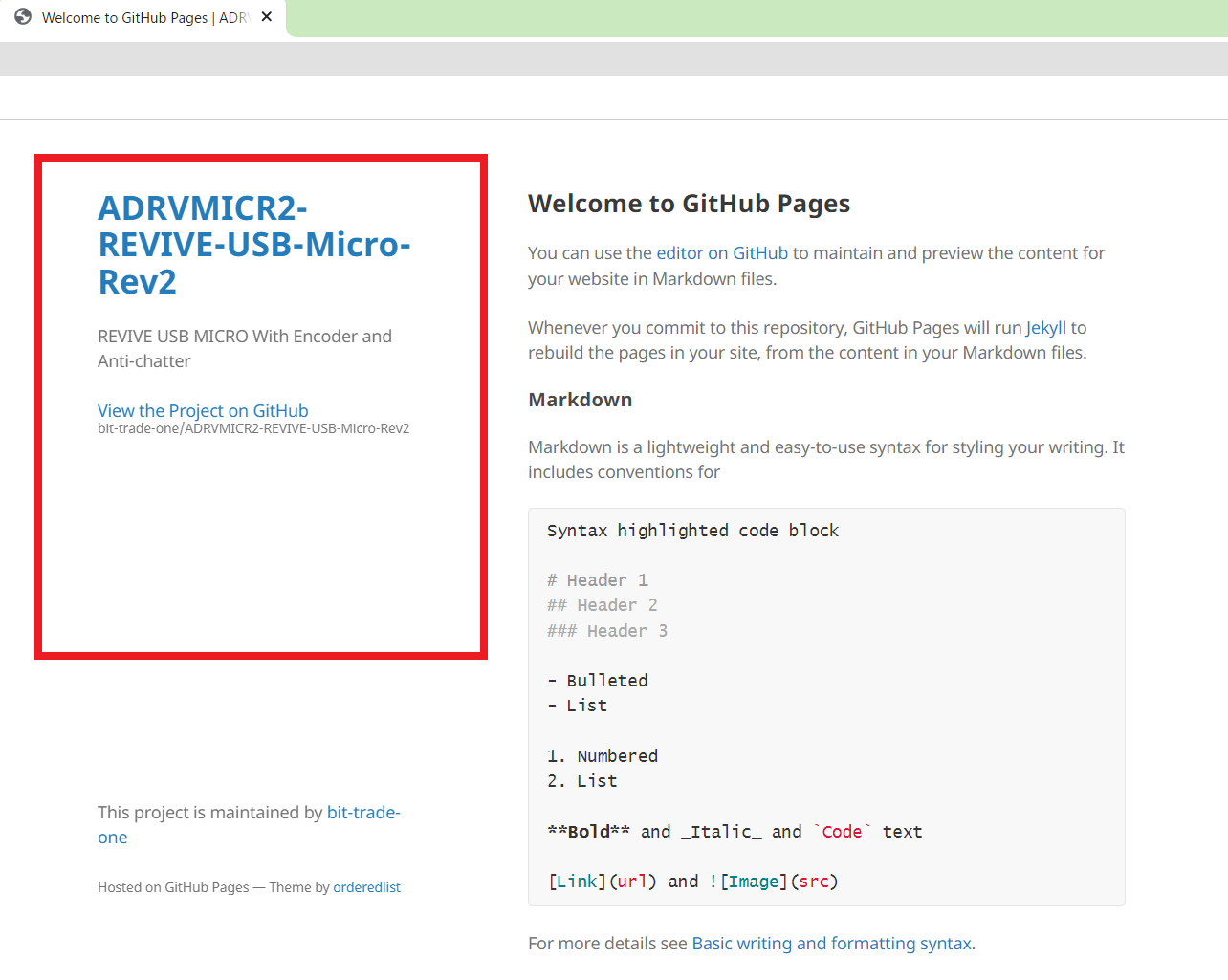Close the Welcome to GitHub Pages tab
Screen dimensions: 1228x980
[267, 17]
